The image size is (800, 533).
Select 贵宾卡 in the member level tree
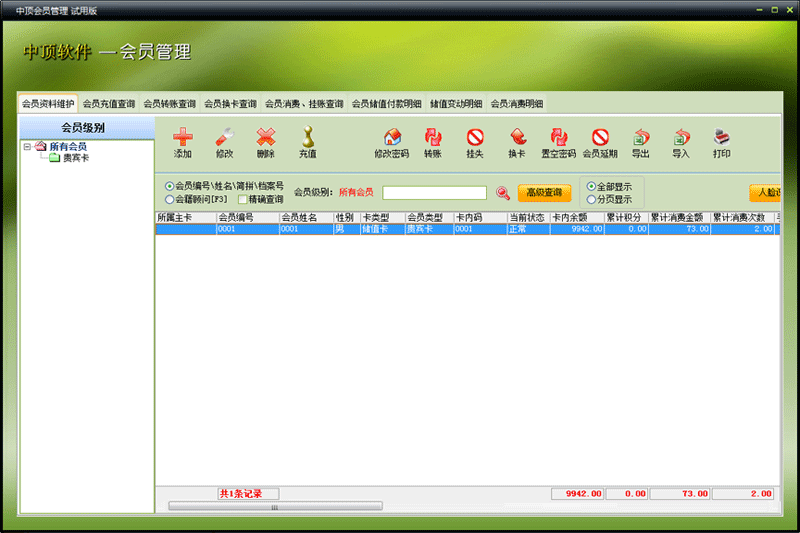(x=76, y=158)
